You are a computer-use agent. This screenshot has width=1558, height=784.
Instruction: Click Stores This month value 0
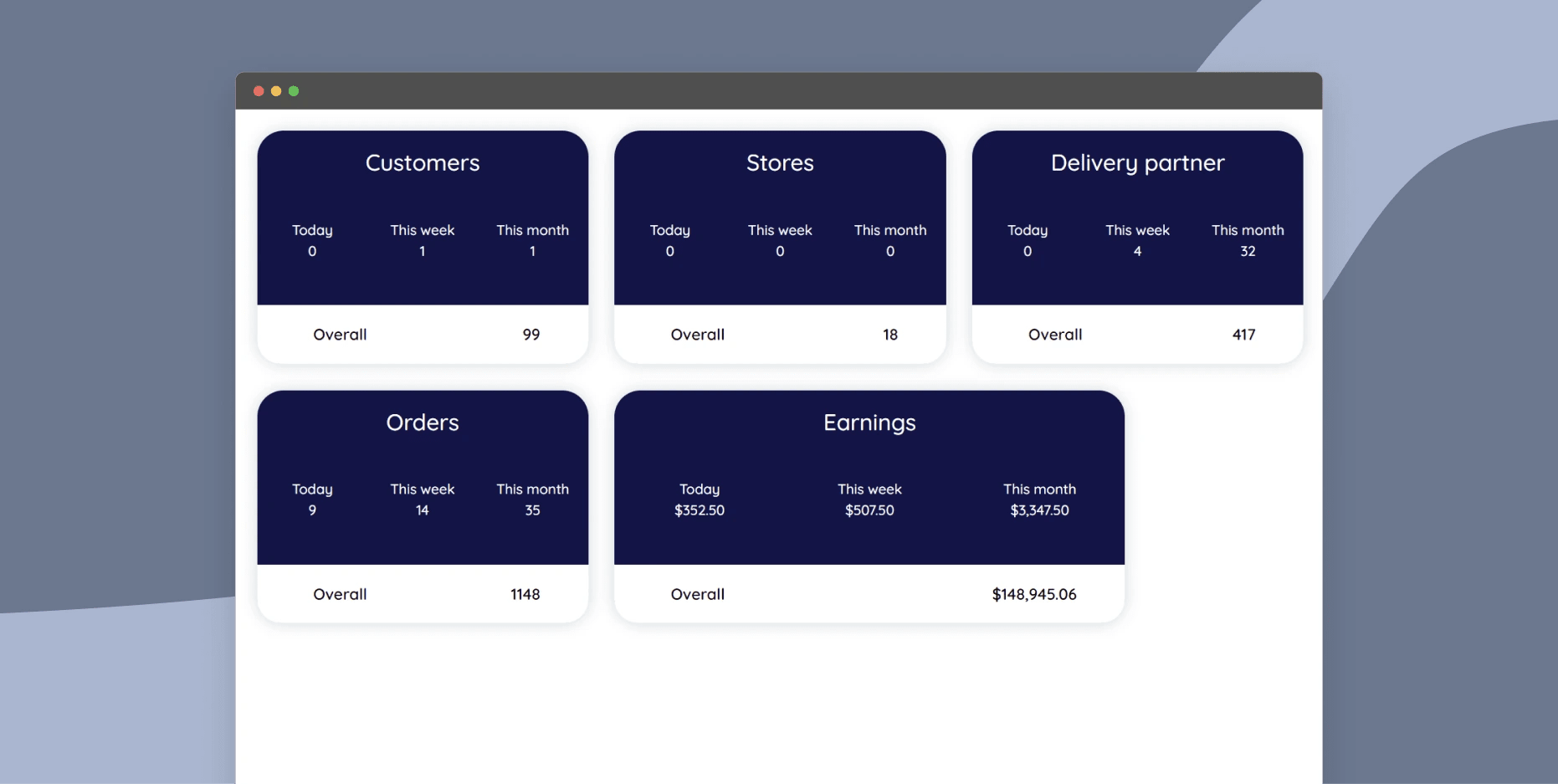point(890,251)
